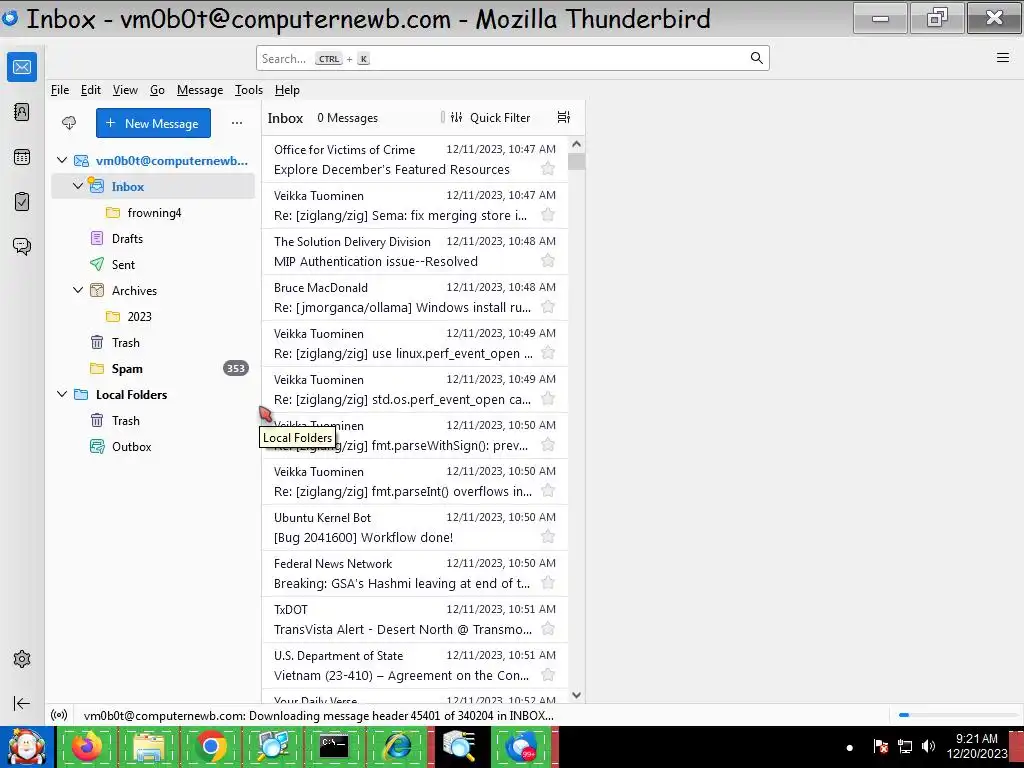Select the frowning4 subfolder

pyautogui.click(x=153, y=212)
